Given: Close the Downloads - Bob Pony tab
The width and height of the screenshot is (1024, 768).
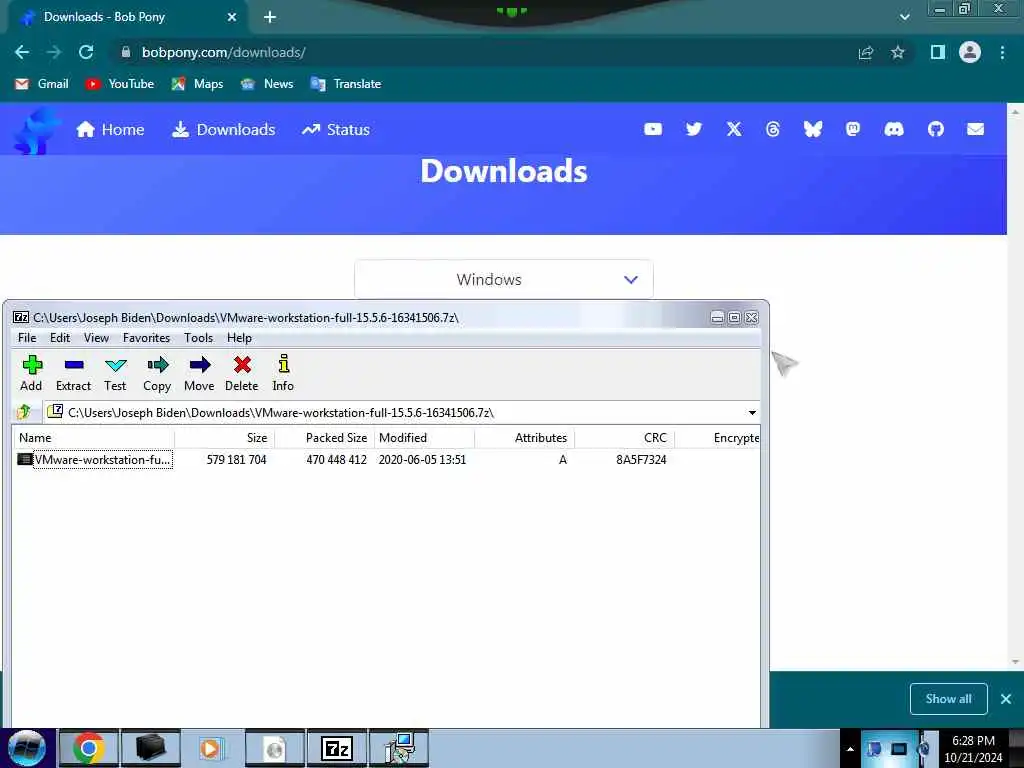Looking at the screenshot, I should pyautogui.click(x=232, y=17).
